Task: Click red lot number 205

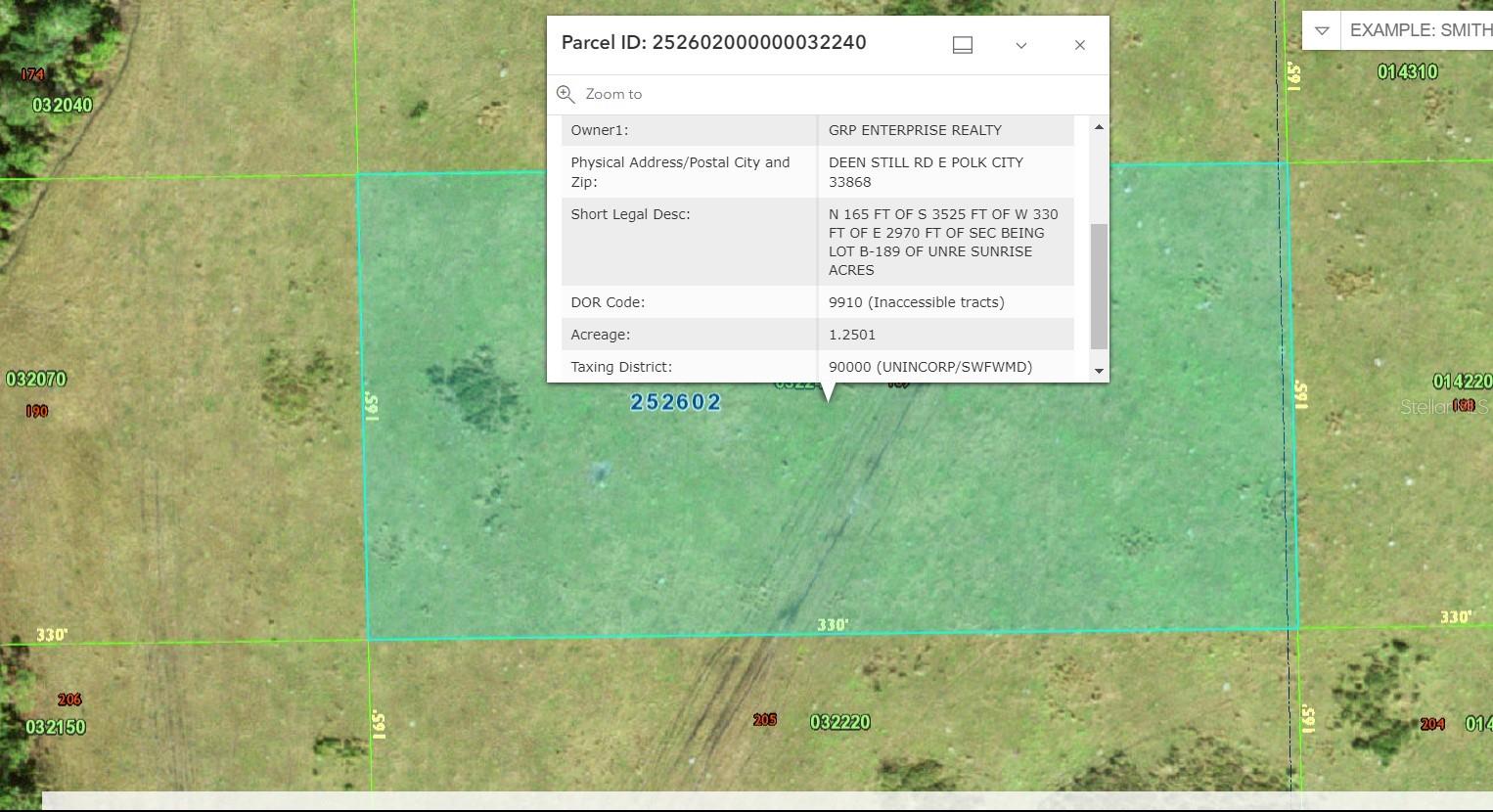Action: pos(765,720)
